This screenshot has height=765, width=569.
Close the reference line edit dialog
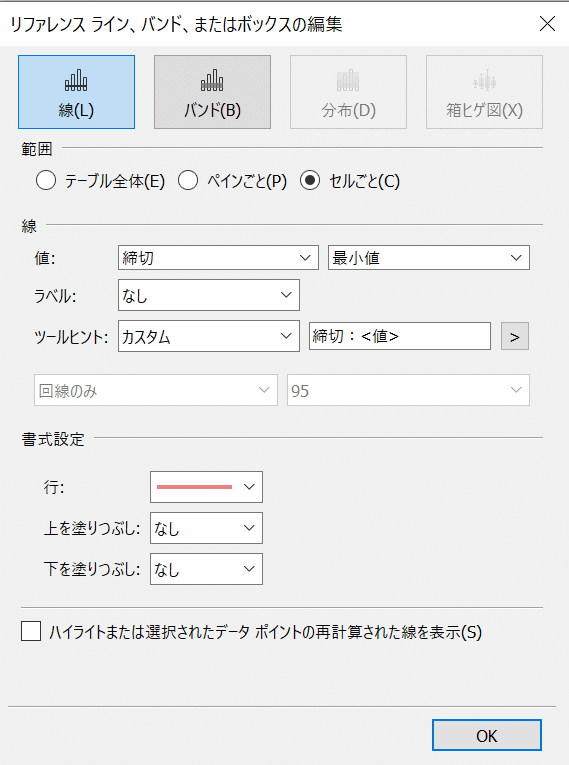(547, 23)
